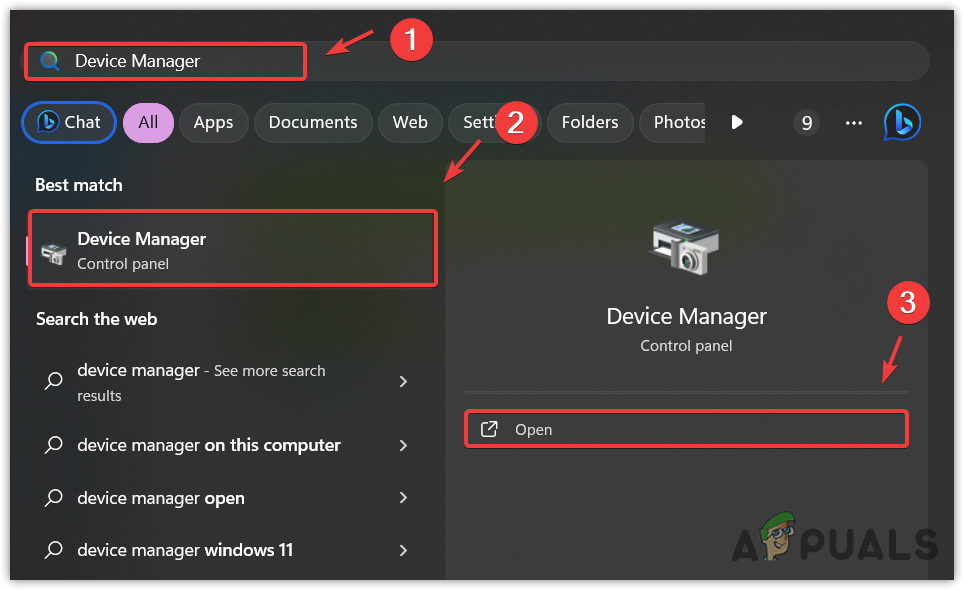Select the Web filter tab
Image resolution: width=964 pixels, height=590 pixels.
pyautogui.click(x=410, y=122)
